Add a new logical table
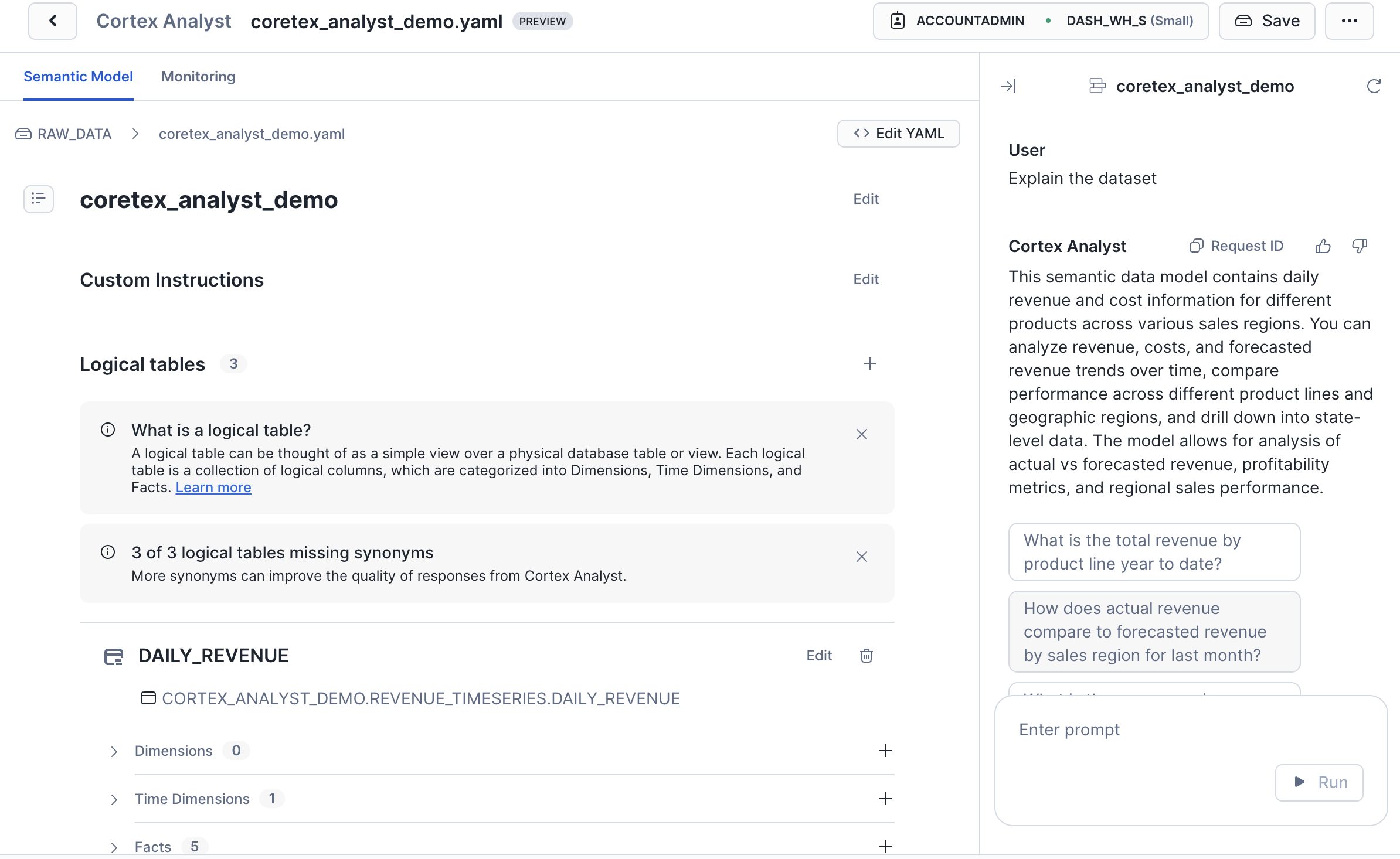Screen dimensions: 1400x859 (x=869, y=364)
